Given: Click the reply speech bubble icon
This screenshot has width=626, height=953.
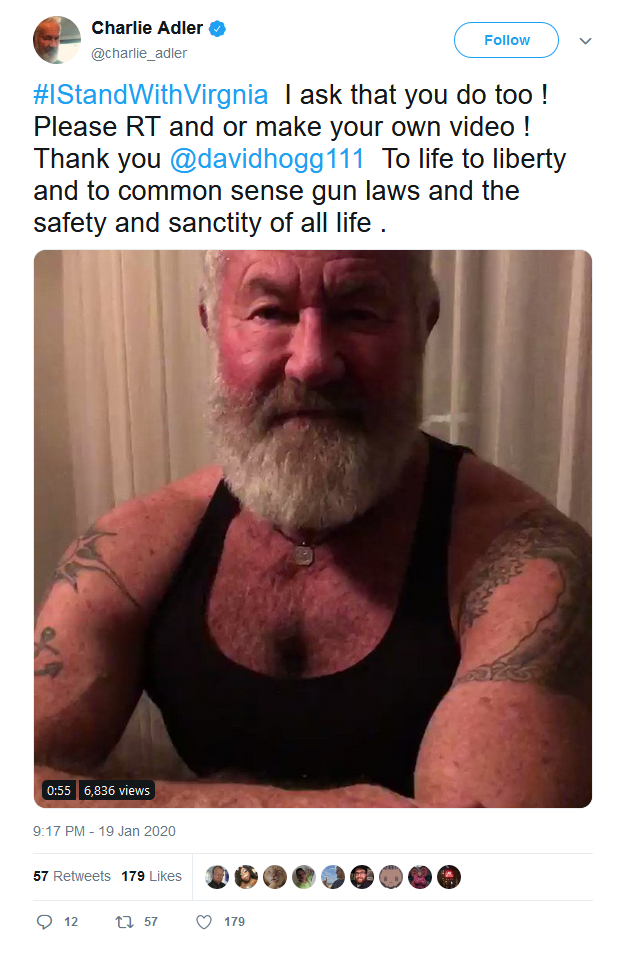Looking at the screenshot, I should (44, 921).
